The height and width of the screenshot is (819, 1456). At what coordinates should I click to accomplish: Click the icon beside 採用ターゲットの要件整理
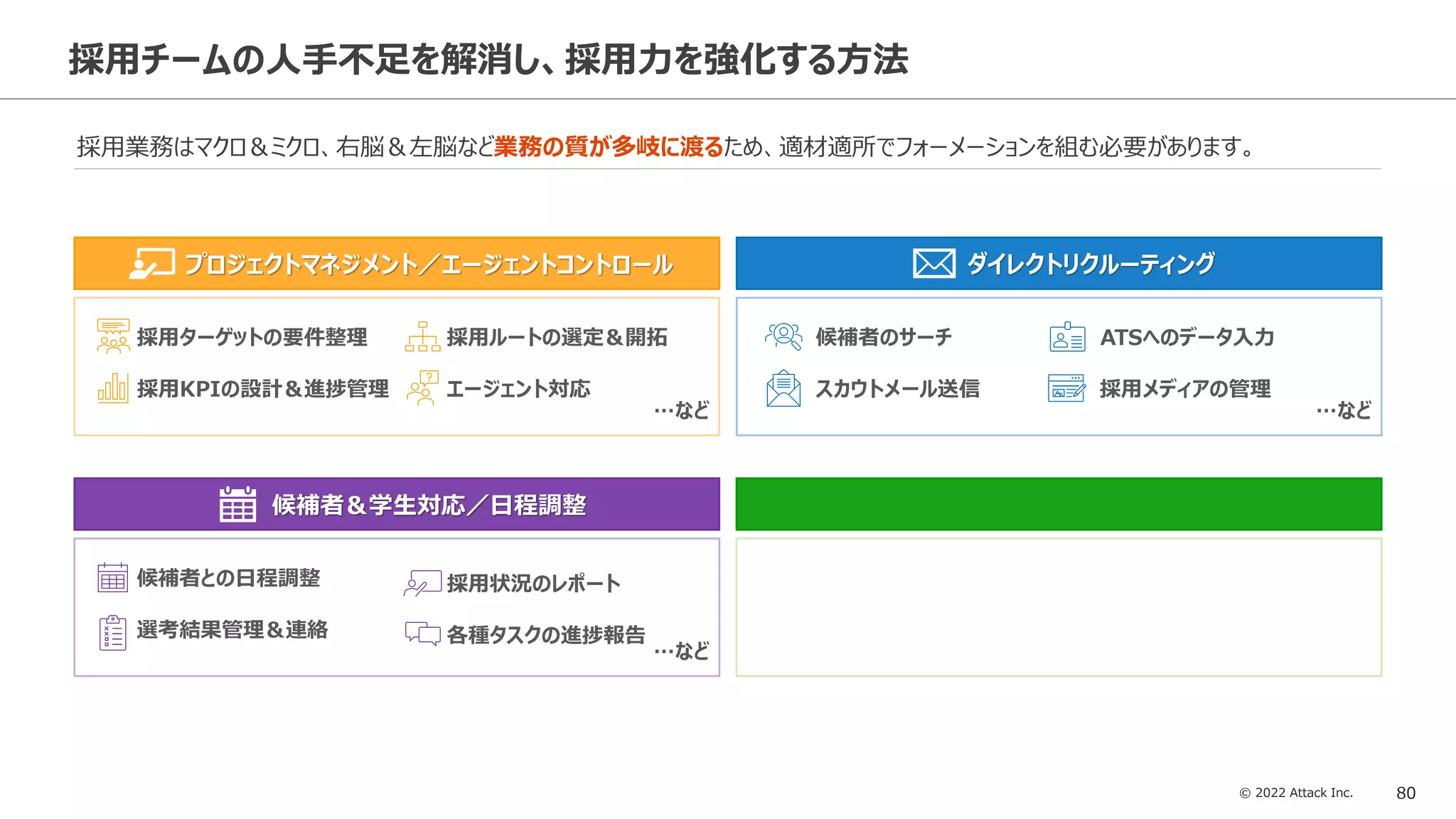113,336
